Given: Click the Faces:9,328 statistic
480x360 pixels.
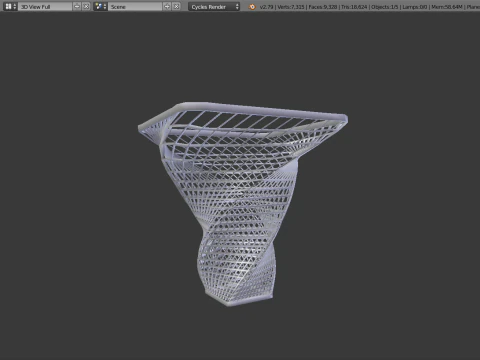Looking at the screenshot, I should (322, 7).
